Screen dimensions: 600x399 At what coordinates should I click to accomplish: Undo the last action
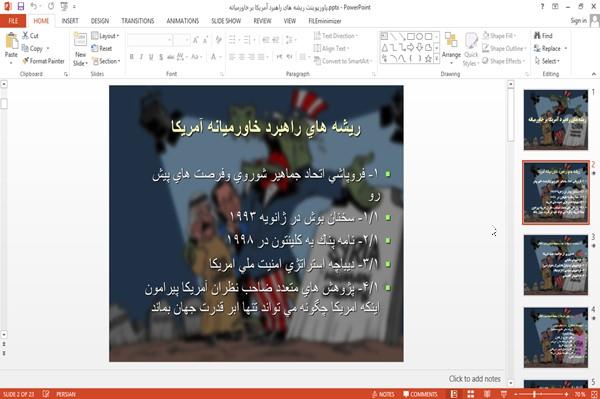[34, 7]
